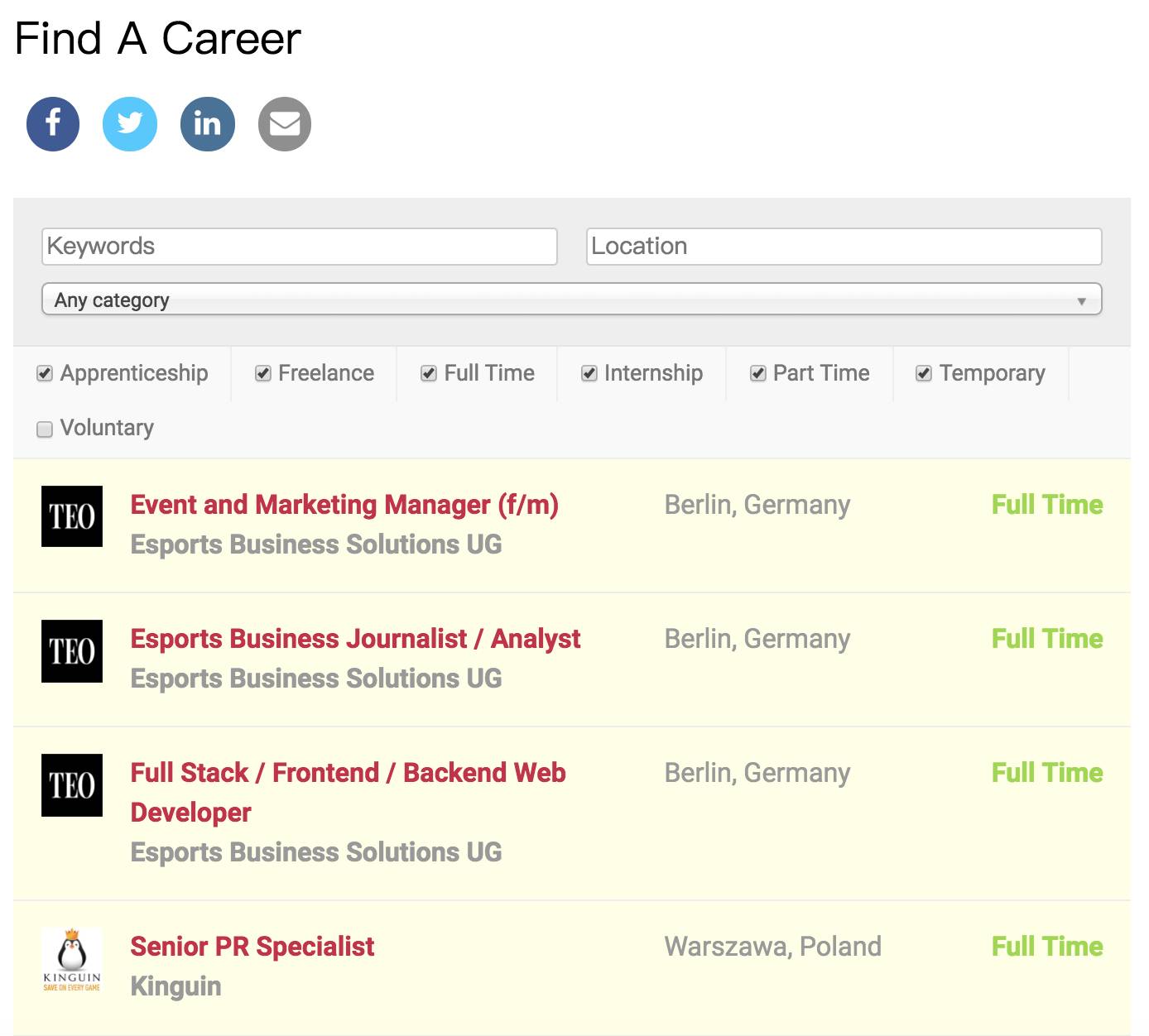
Task: Open Esports Business Journalist / Analyst listing
Action: pos(355,639)
